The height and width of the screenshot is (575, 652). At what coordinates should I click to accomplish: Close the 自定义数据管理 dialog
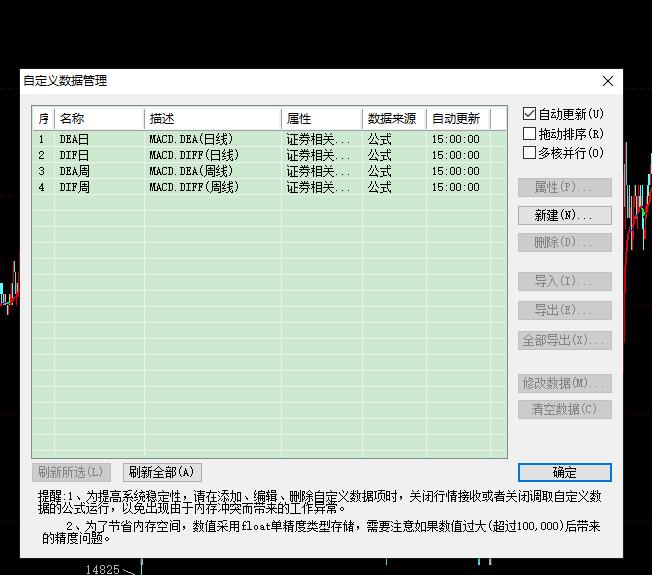[x=608, y=81]
